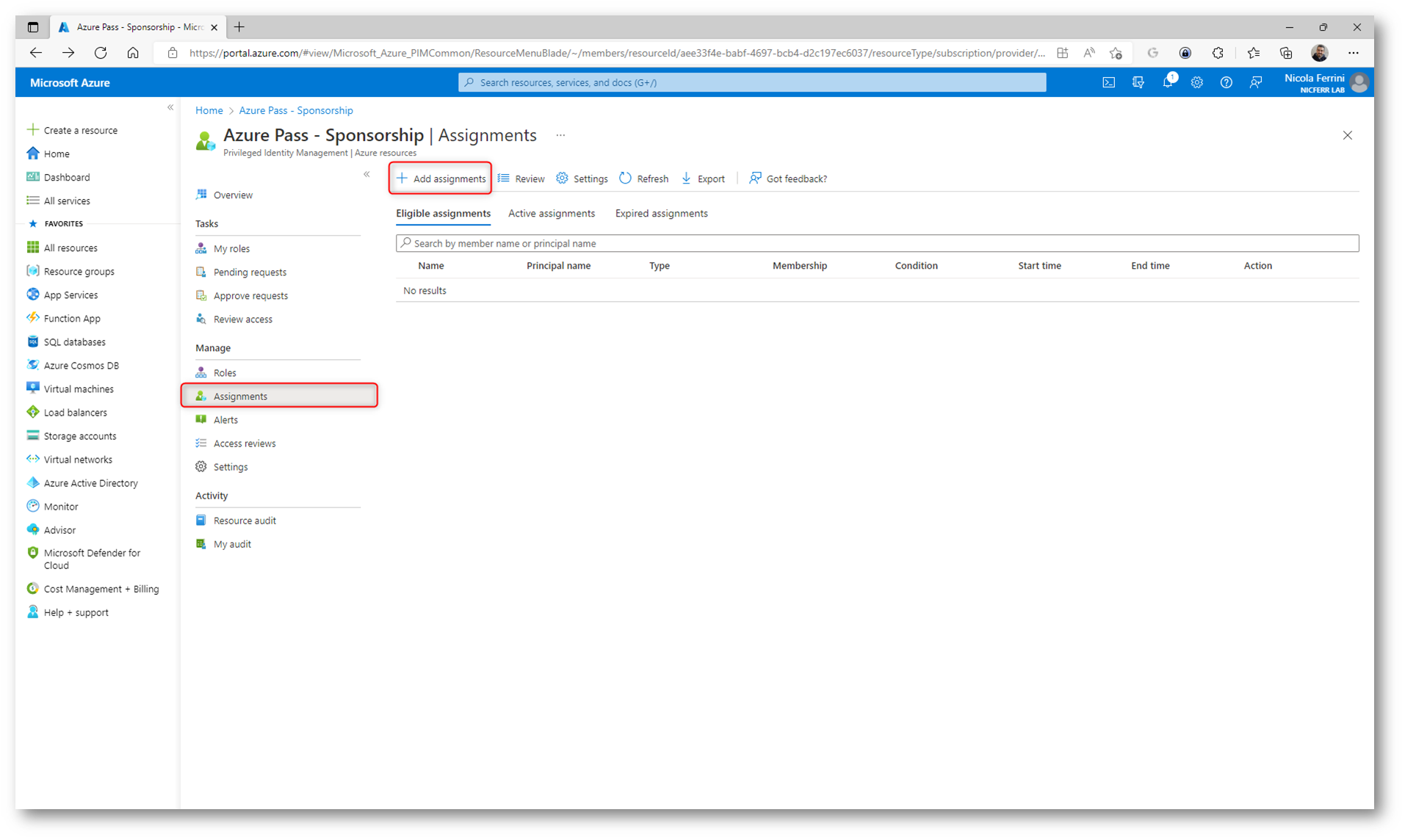
Task: Click the member name search field
Action: [x=876, y=243]
